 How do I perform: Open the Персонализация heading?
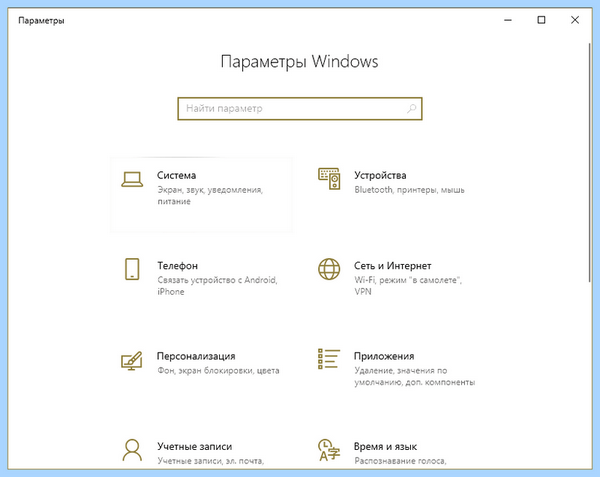pos(196,356)
